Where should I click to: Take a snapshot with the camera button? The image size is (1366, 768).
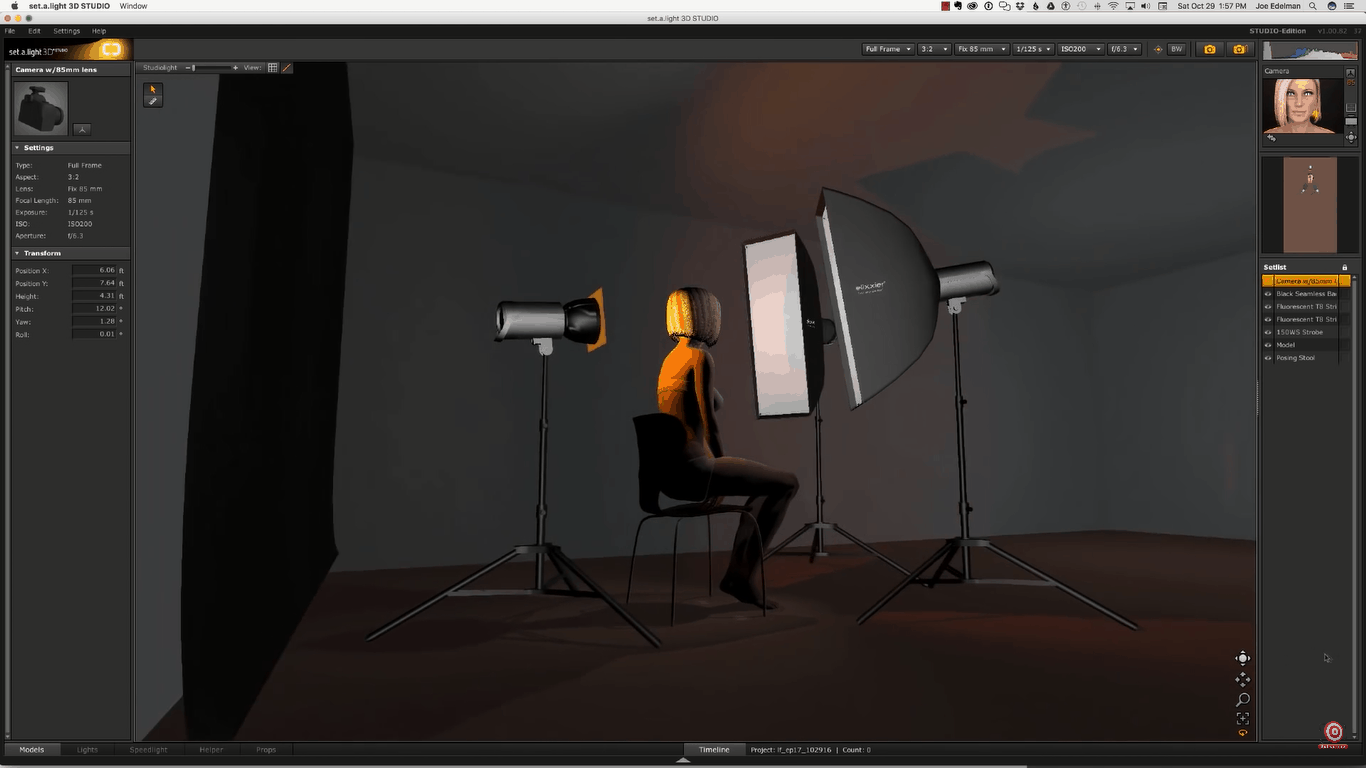(x=1210, y=49)
